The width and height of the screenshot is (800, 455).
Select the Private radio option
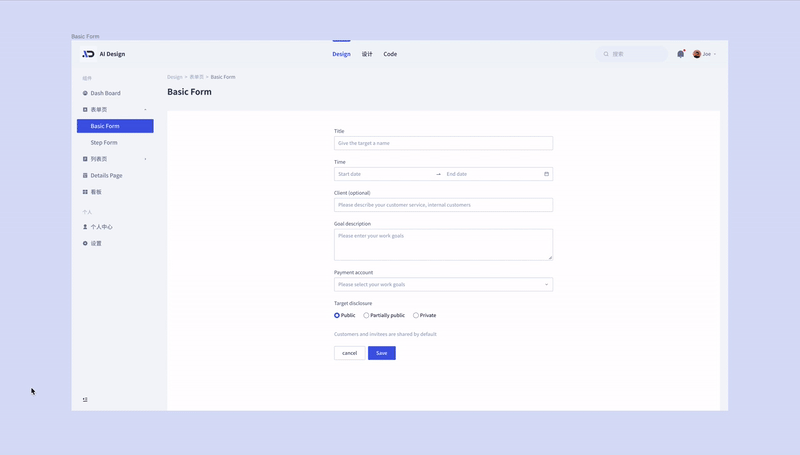coord(416,315)
